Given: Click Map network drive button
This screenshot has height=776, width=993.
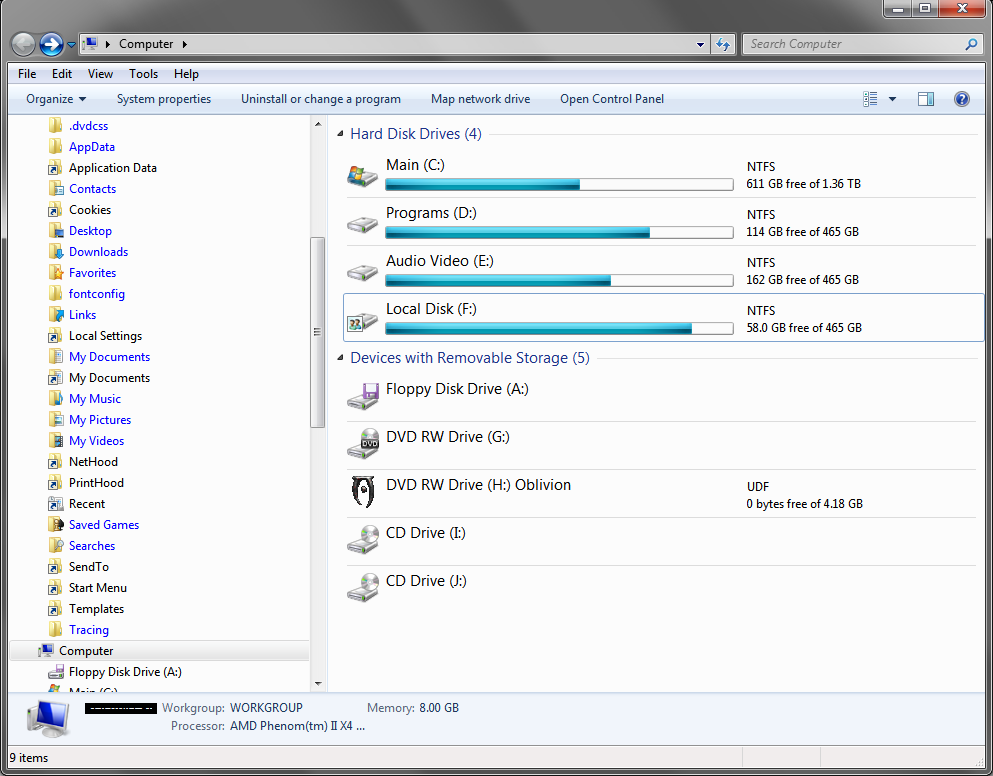Looking at the screenshot, I should pos(480,99).
